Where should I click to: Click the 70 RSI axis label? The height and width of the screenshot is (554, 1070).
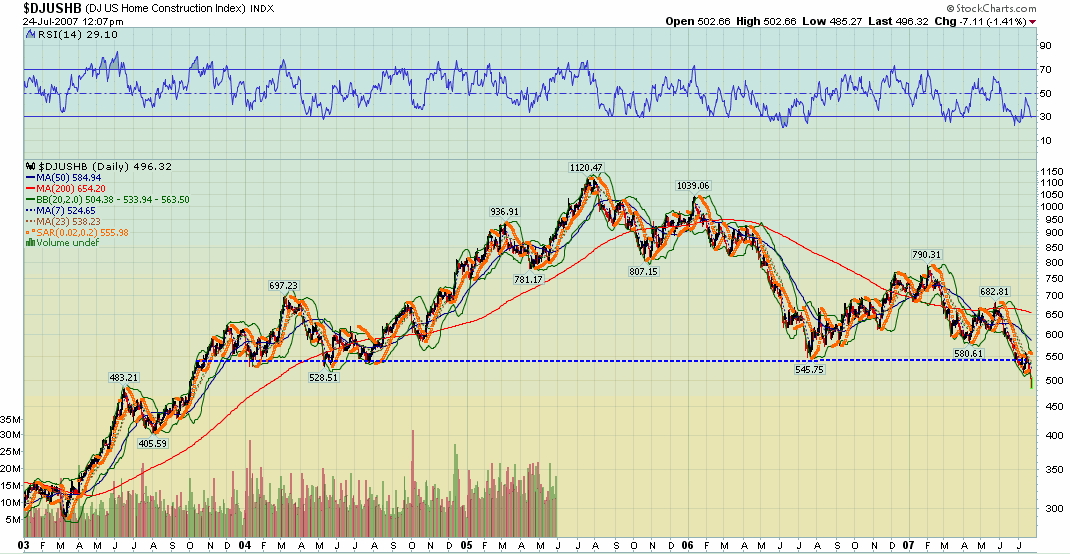[x=1044, y=70]
